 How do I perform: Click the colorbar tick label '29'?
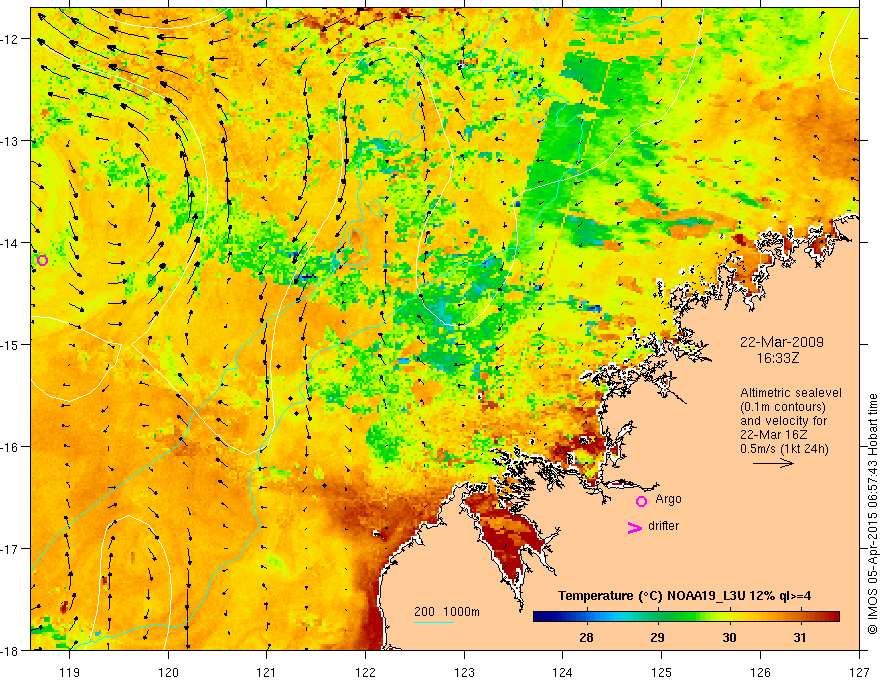658,637
